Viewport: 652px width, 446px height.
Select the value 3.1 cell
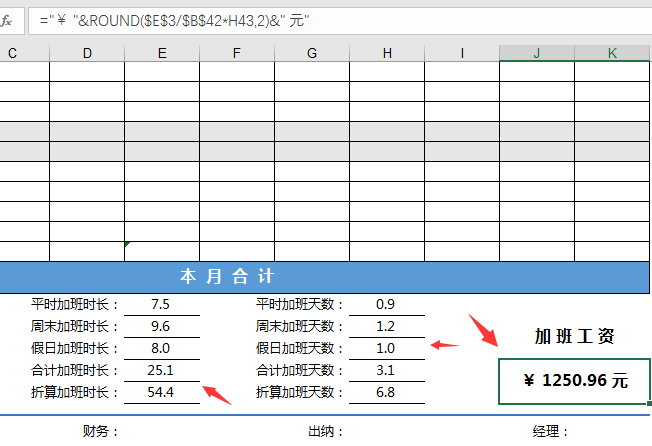tap(387, 370)
